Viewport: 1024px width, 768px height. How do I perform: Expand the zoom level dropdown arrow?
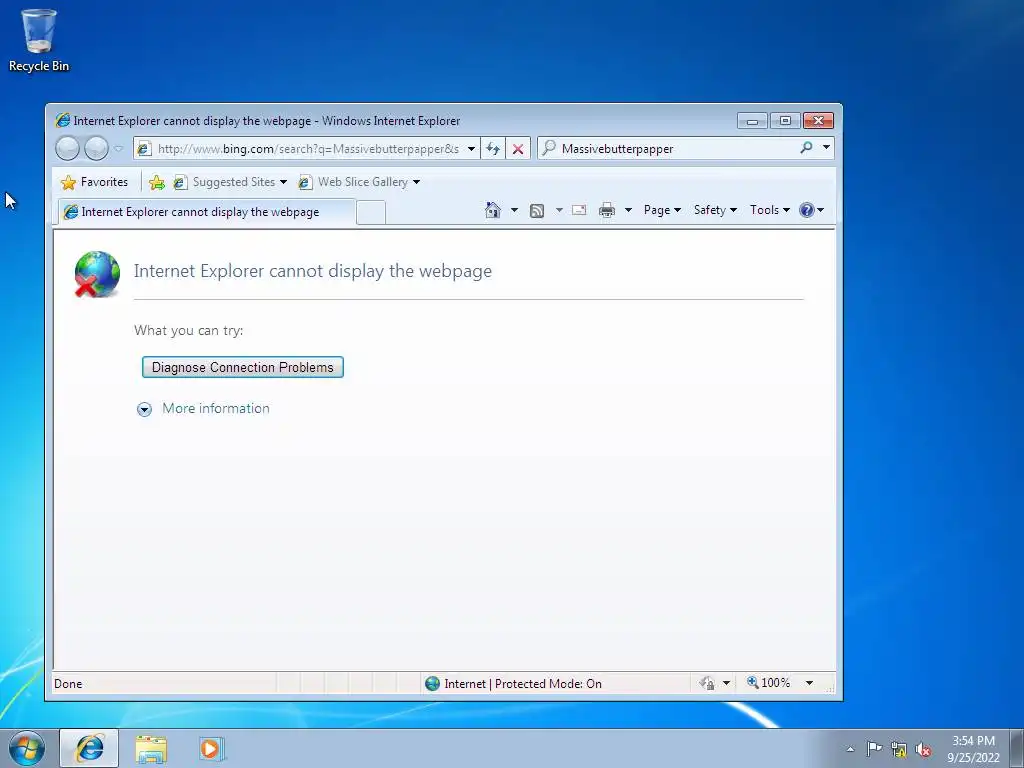[809, 683]
